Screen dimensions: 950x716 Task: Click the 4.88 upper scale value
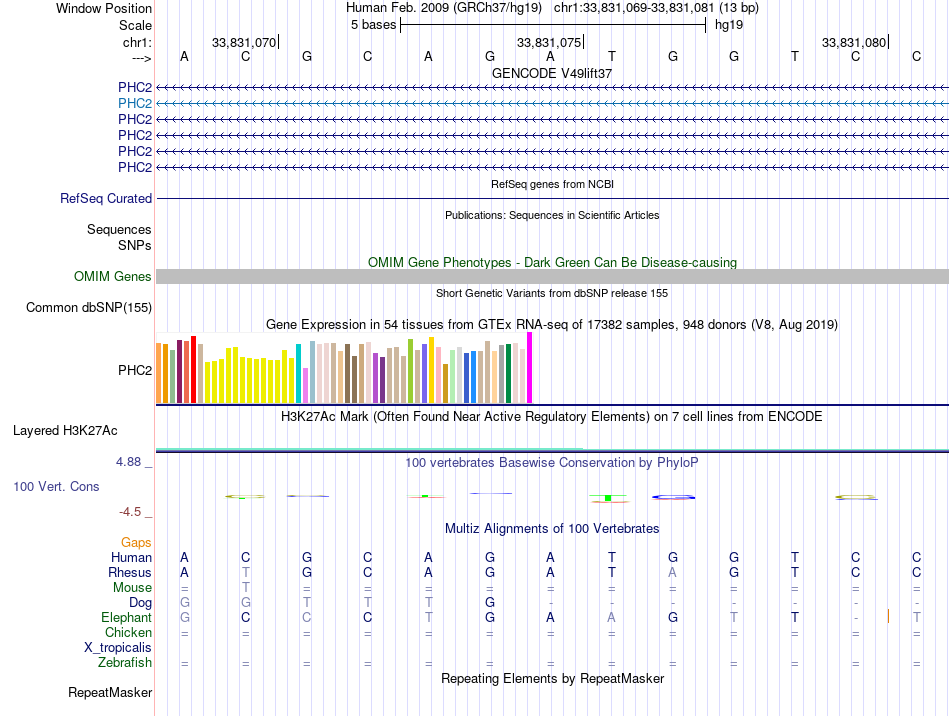coord(128,462)
